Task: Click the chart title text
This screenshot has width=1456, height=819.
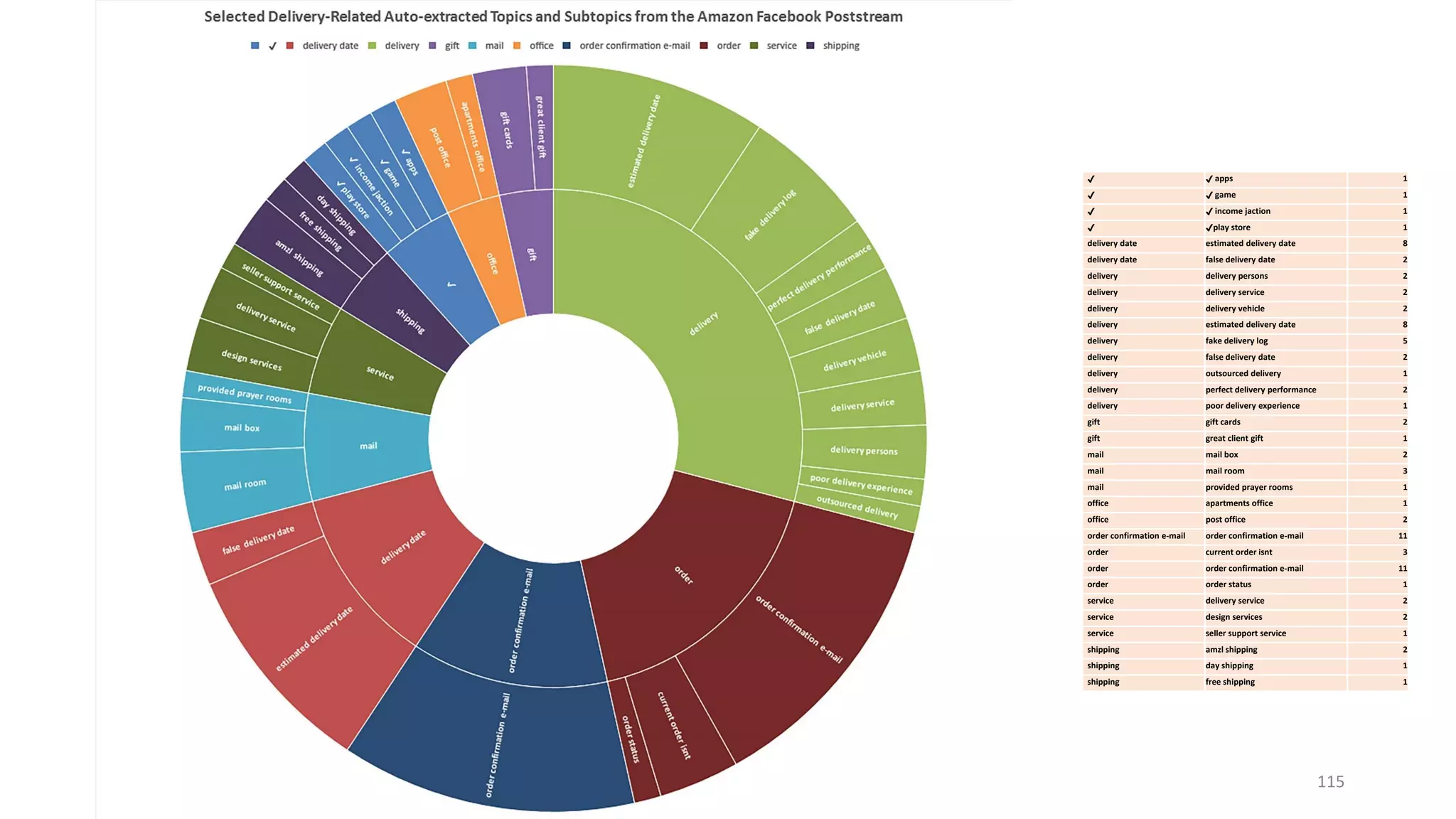Action: click(x=553, y=16)
